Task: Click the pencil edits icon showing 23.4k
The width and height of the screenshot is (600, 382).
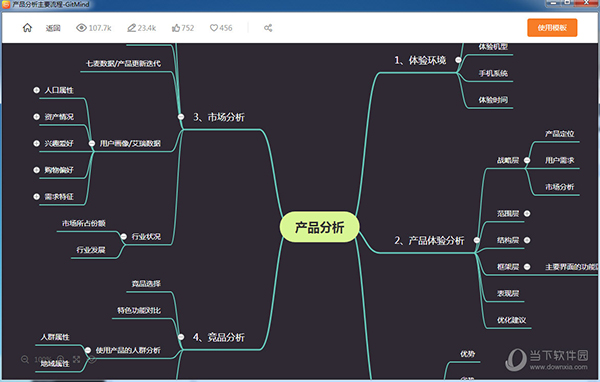Action: click(x=131, y=28)
